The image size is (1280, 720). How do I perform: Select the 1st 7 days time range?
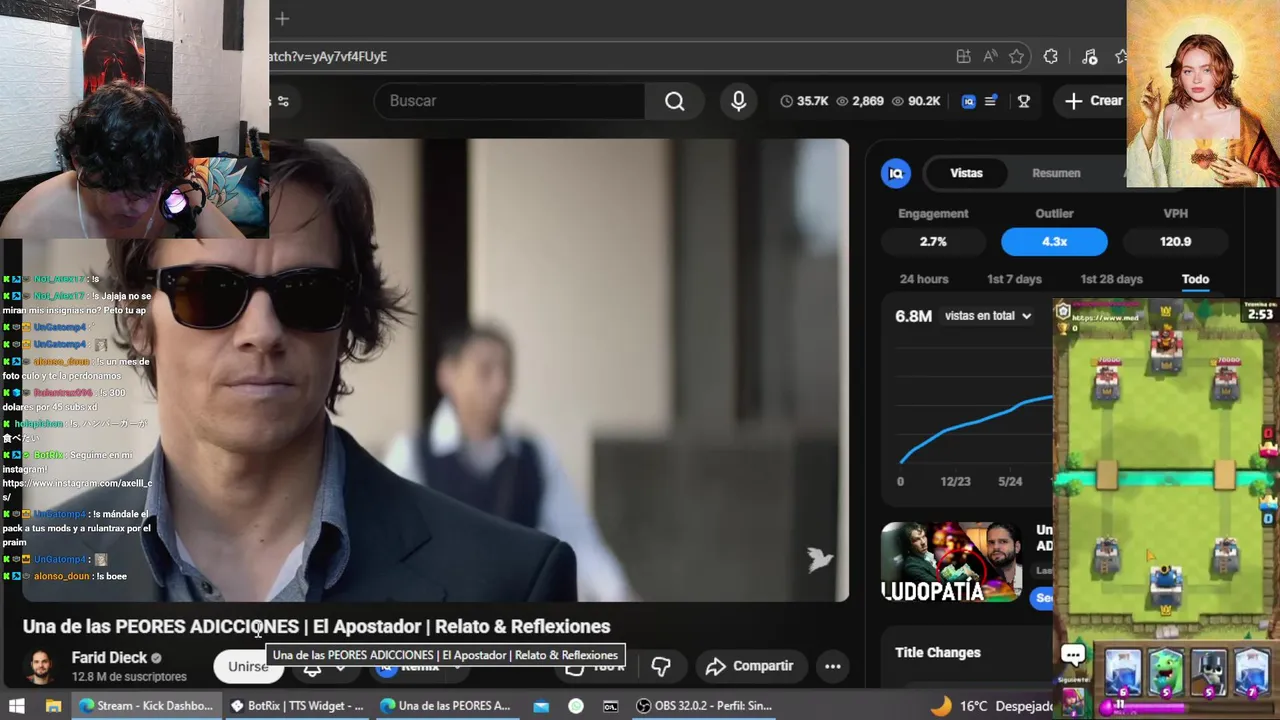coord(1014,280)
